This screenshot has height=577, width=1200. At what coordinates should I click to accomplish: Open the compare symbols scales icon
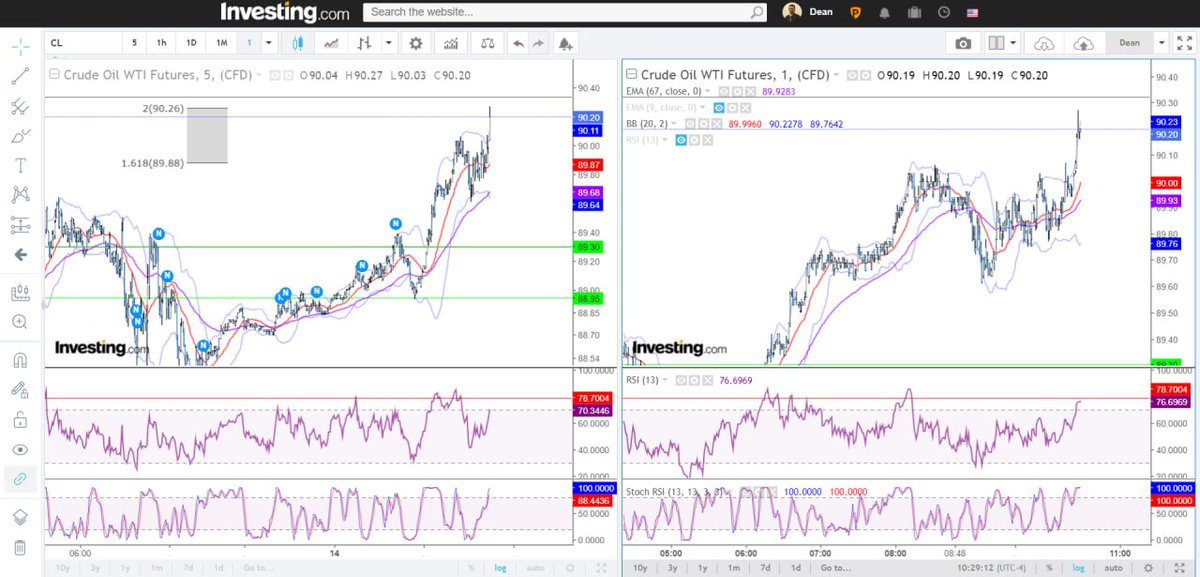486,44
